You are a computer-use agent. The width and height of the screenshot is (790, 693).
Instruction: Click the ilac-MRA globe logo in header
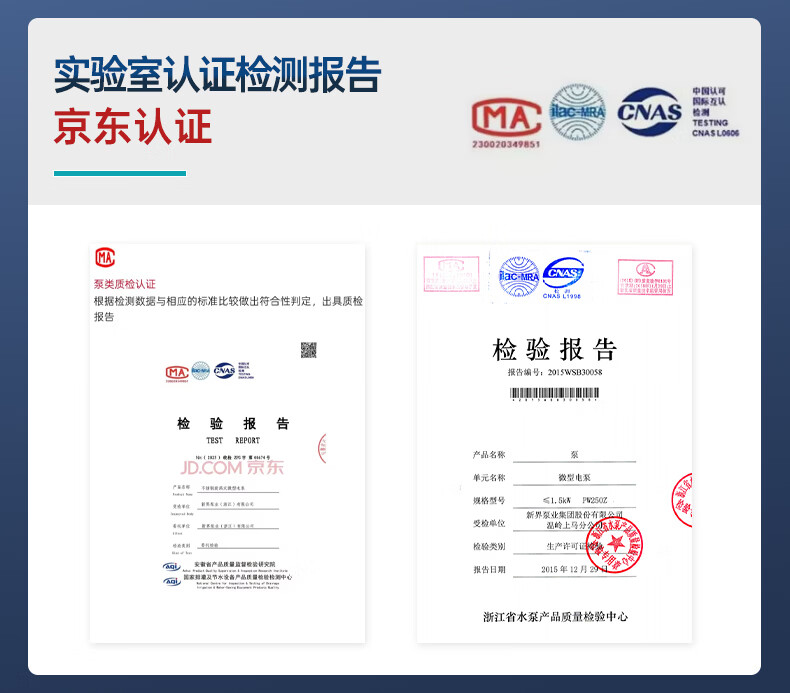tap(578, 112)
